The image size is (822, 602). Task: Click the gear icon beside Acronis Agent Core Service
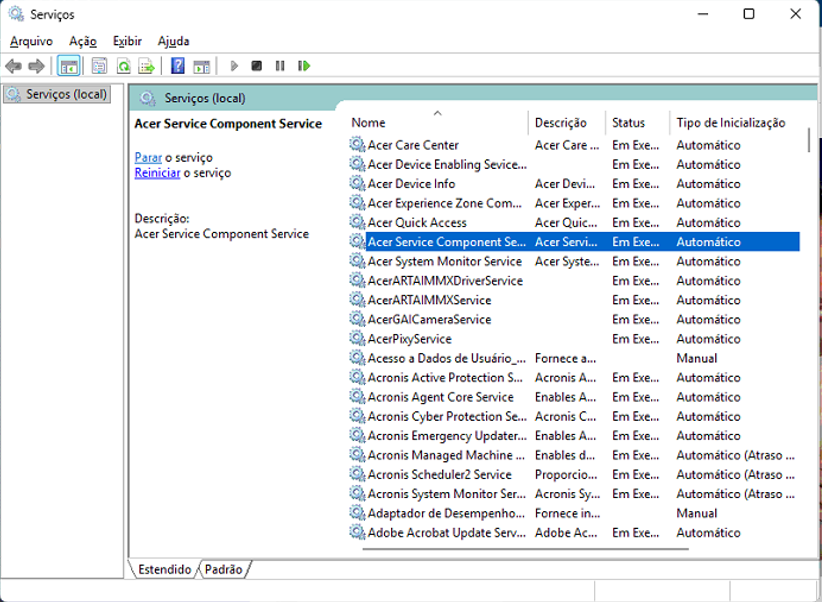(358, 397)
